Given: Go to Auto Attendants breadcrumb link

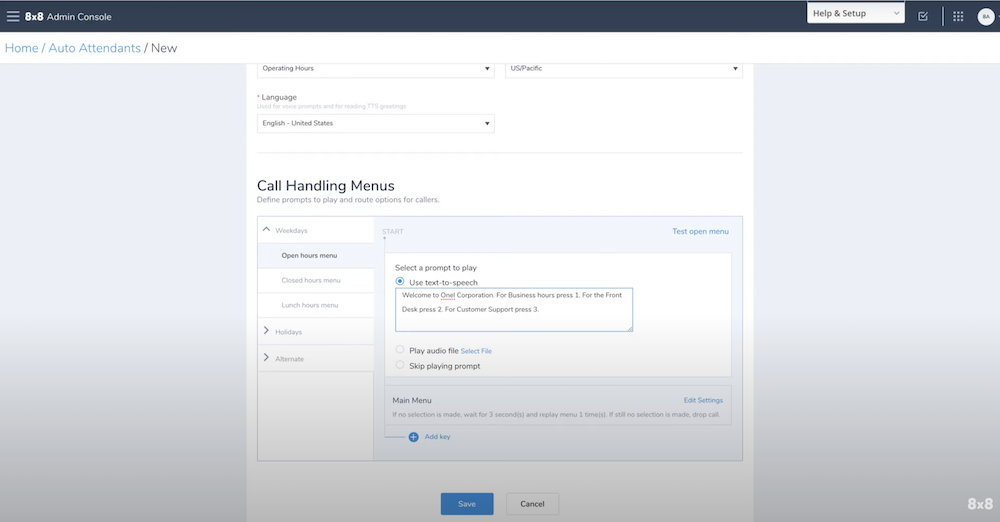Looking at the screenshot, I should click(94, 48).
